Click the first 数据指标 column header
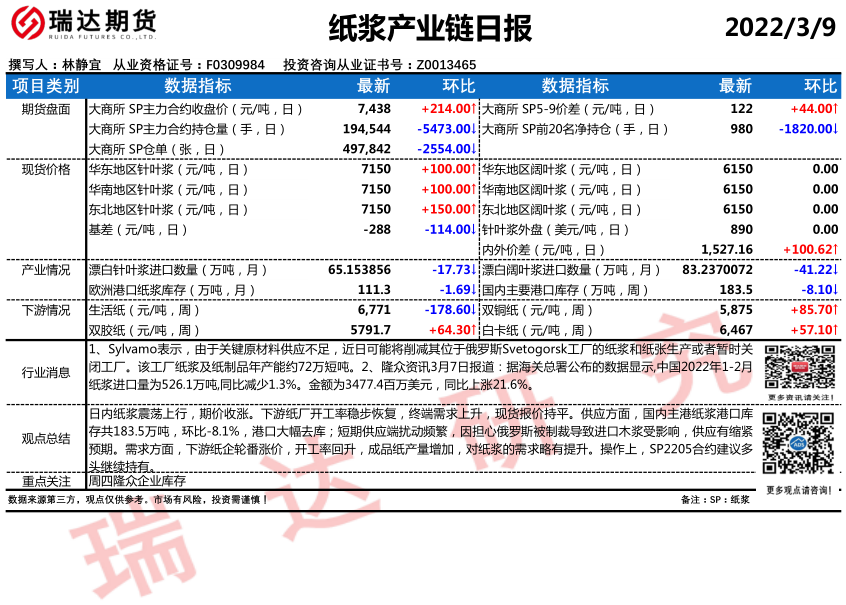Screen dimensions: 846x605 (197, 86)
